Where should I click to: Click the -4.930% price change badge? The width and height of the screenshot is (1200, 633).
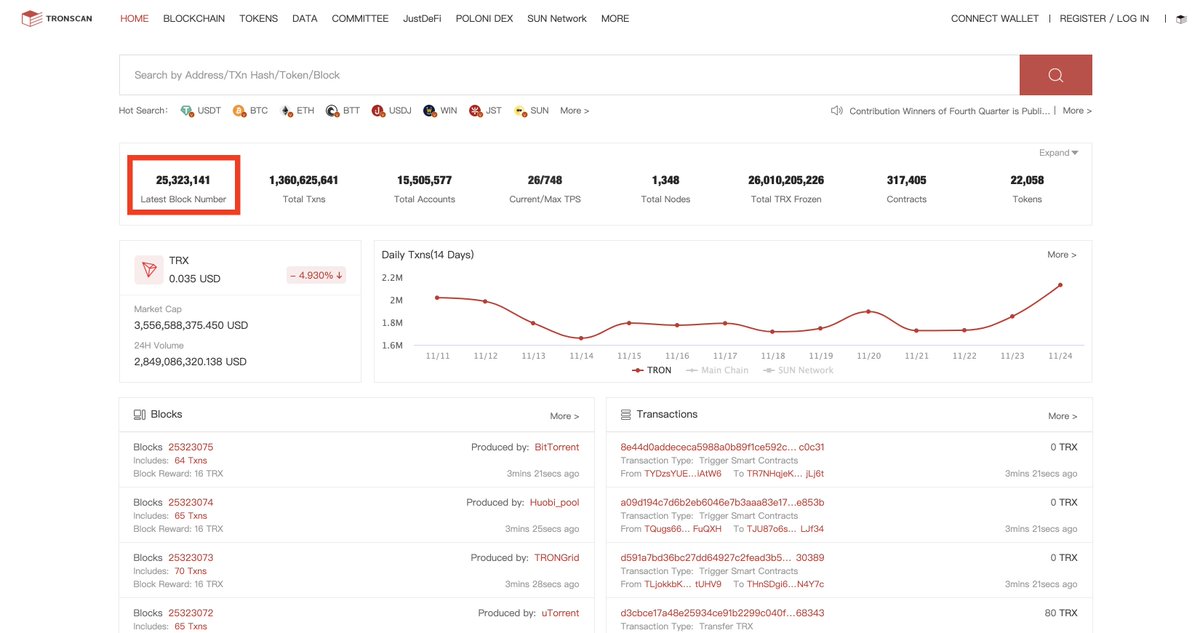pos(316,275)
